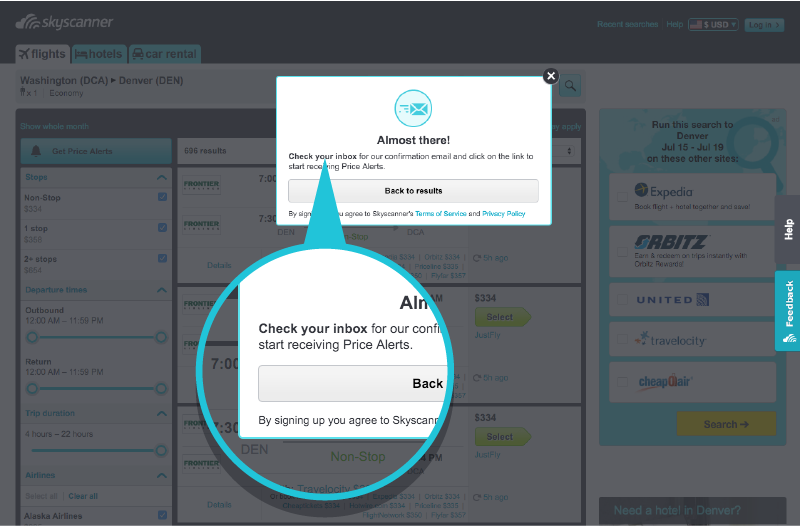Check the CheapOair checkbox
This screenshot has width=800, height=526.
pyautogui.click(x=622, y=382)
